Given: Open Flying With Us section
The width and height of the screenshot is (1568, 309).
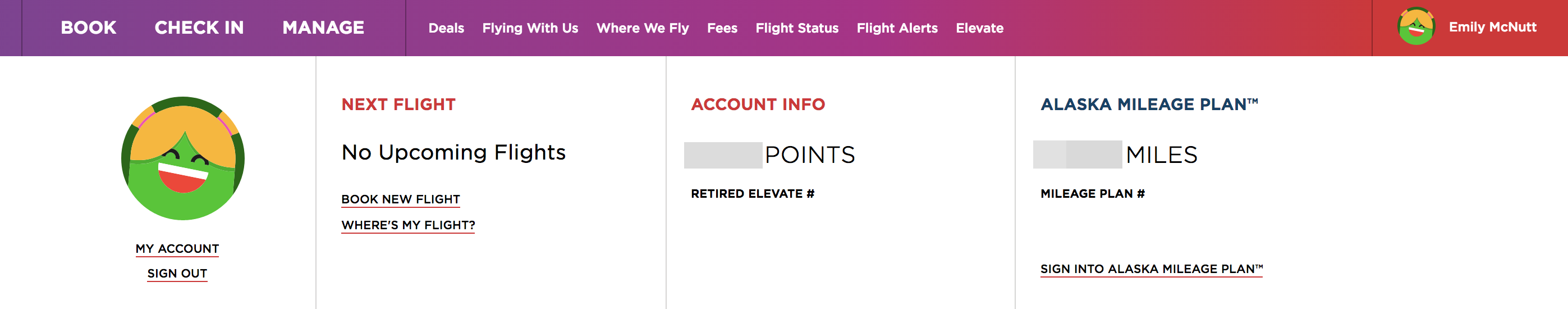Looking at the screenshot, I should click(x=530, y=28).
